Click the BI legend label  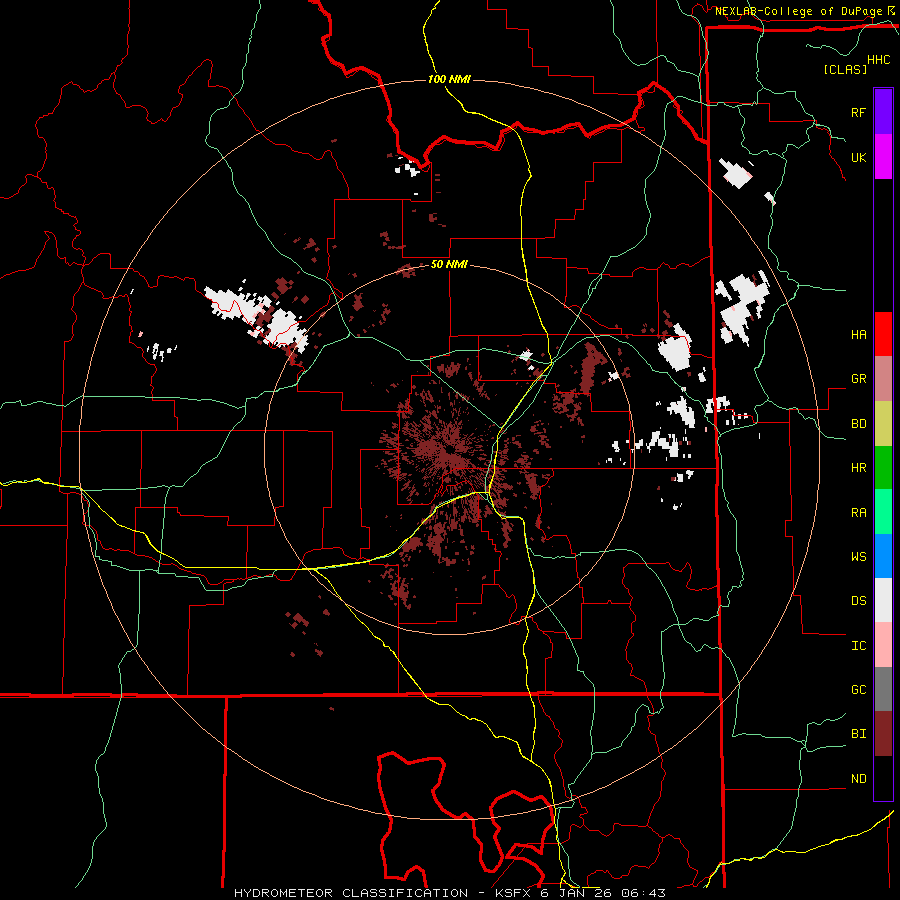[x=858, y=734]
